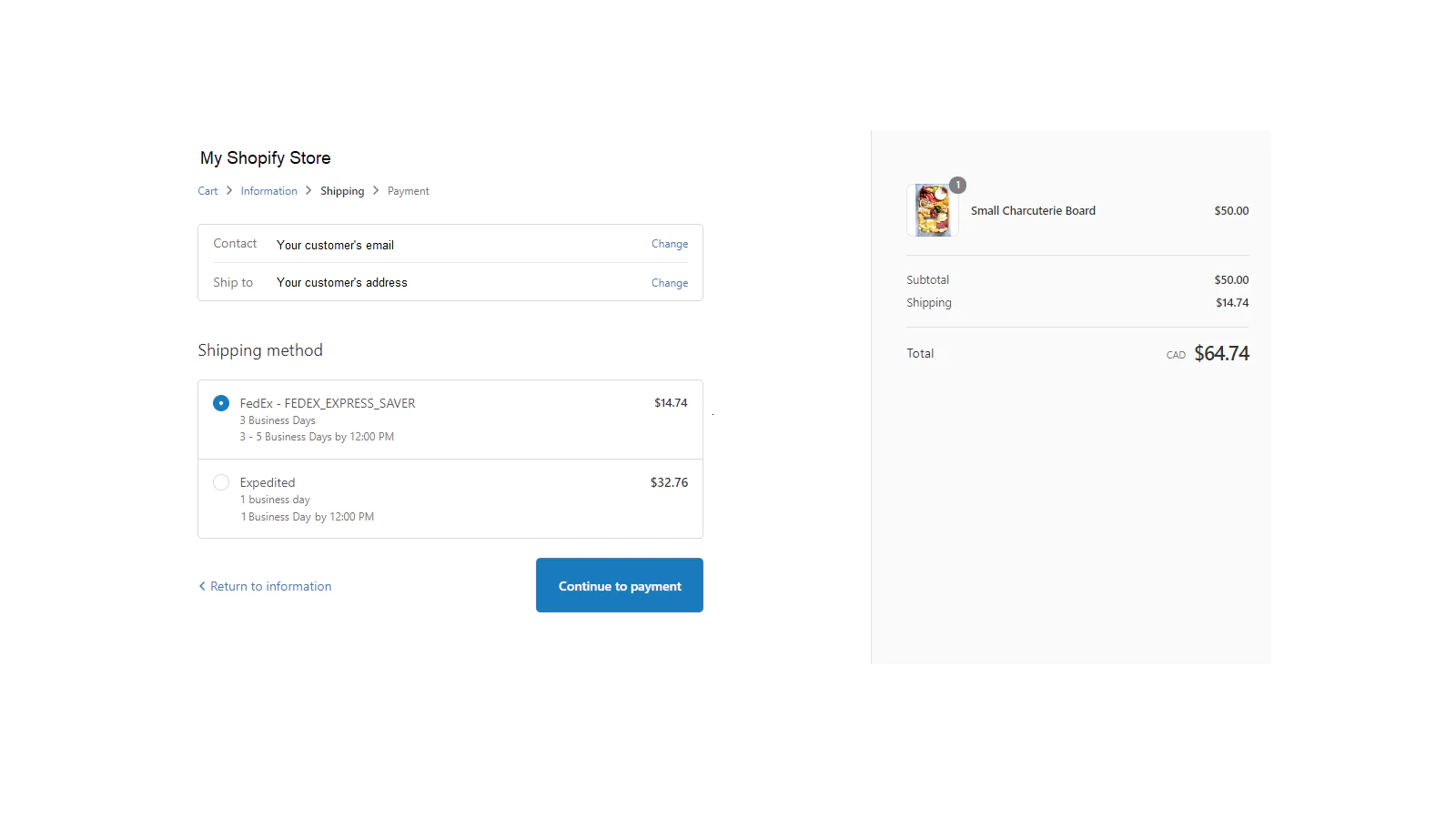This screenshot has width=1456, height=819.
Task: Change the customer's email contact
Action: 669,244
